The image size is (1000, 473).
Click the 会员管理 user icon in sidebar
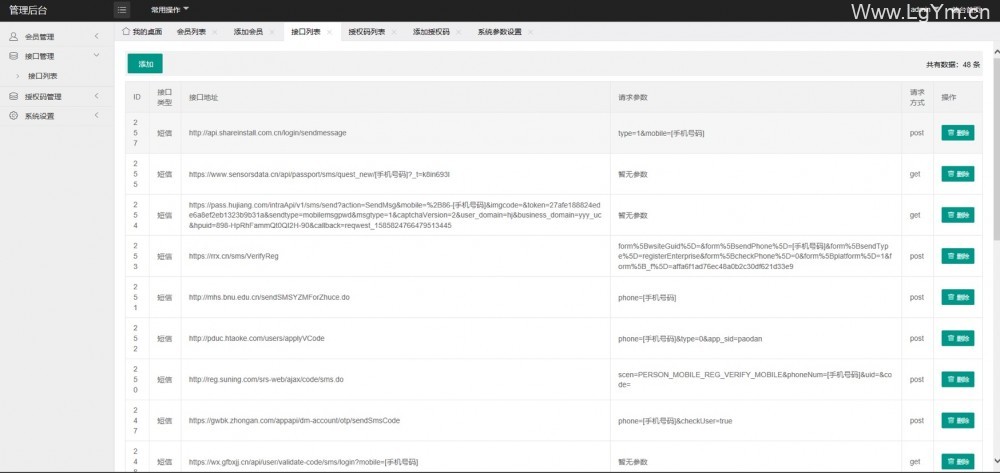click(13, 36)
